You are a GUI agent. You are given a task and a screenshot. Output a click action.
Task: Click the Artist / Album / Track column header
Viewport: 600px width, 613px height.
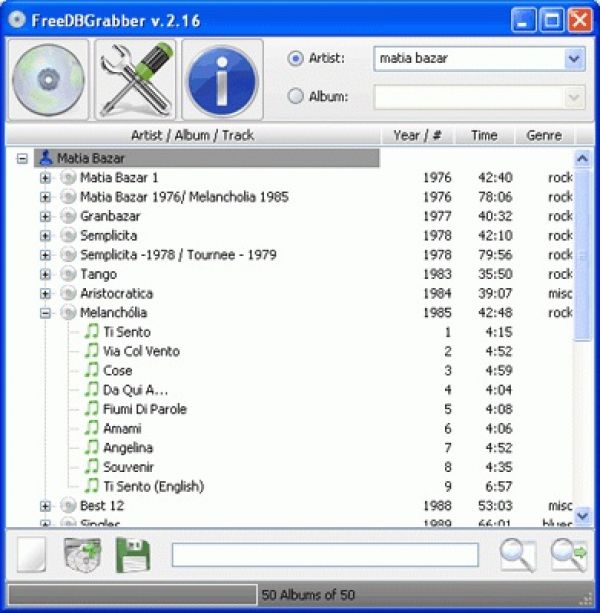coord(193,135)
